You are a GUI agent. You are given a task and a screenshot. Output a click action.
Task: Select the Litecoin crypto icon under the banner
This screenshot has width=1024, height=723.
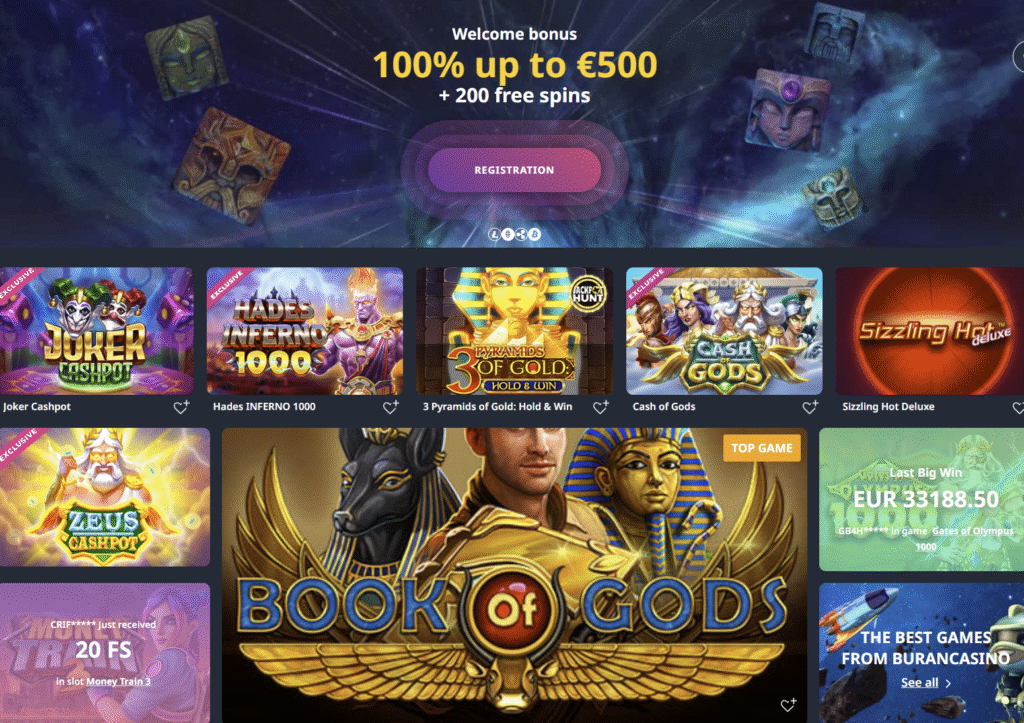tap(495, 234)
